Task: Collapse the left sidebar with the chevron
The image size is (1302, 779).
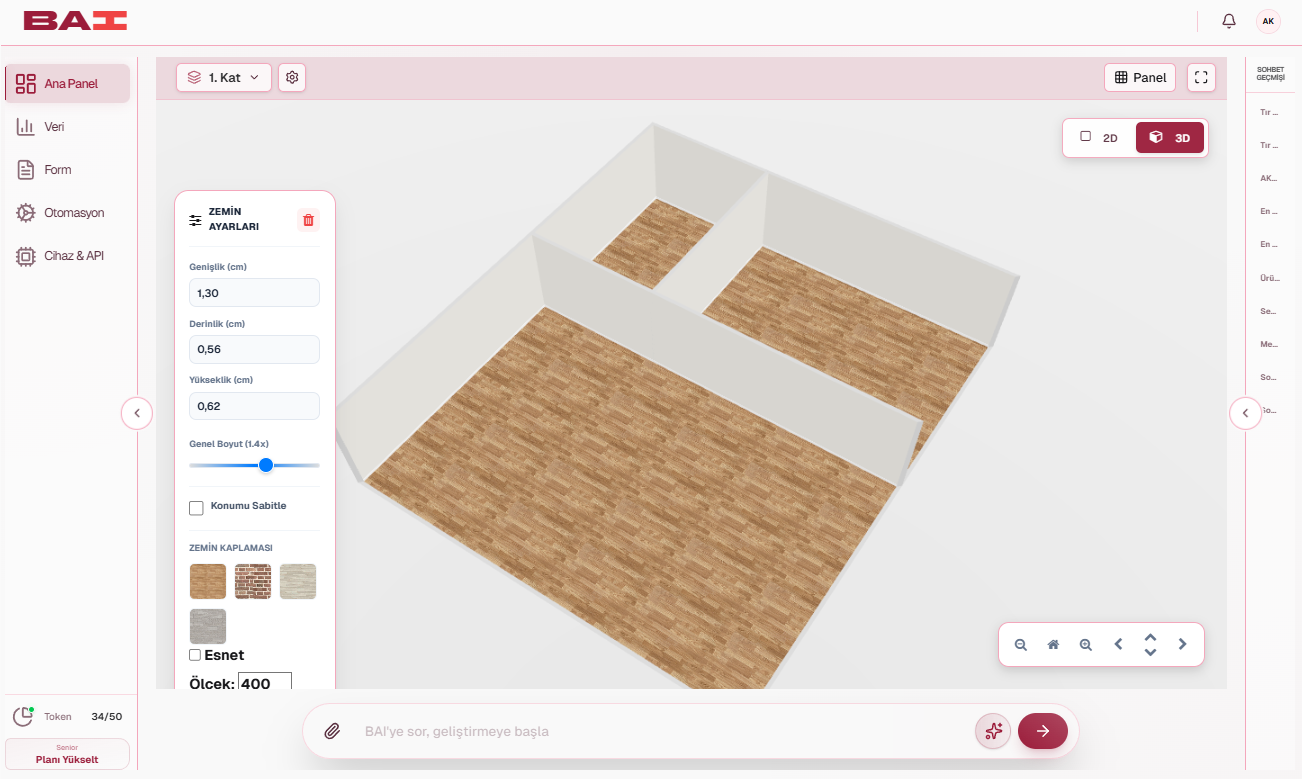Action: pyautogui.click(x=137, y=412)
